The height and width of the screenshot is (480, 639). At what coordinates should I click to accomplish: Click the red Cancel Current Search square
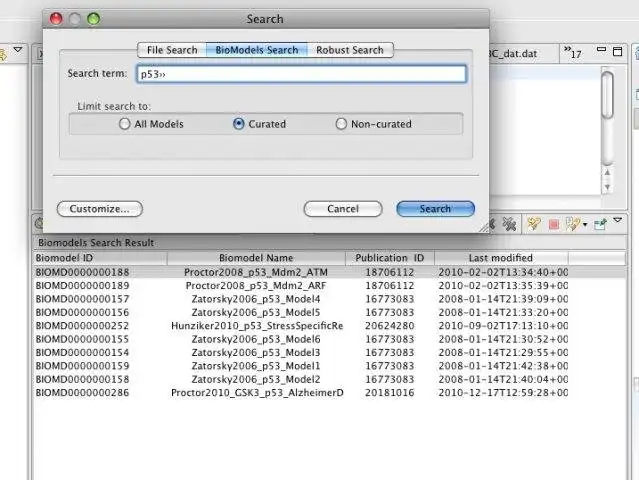[x=553, y=224]
